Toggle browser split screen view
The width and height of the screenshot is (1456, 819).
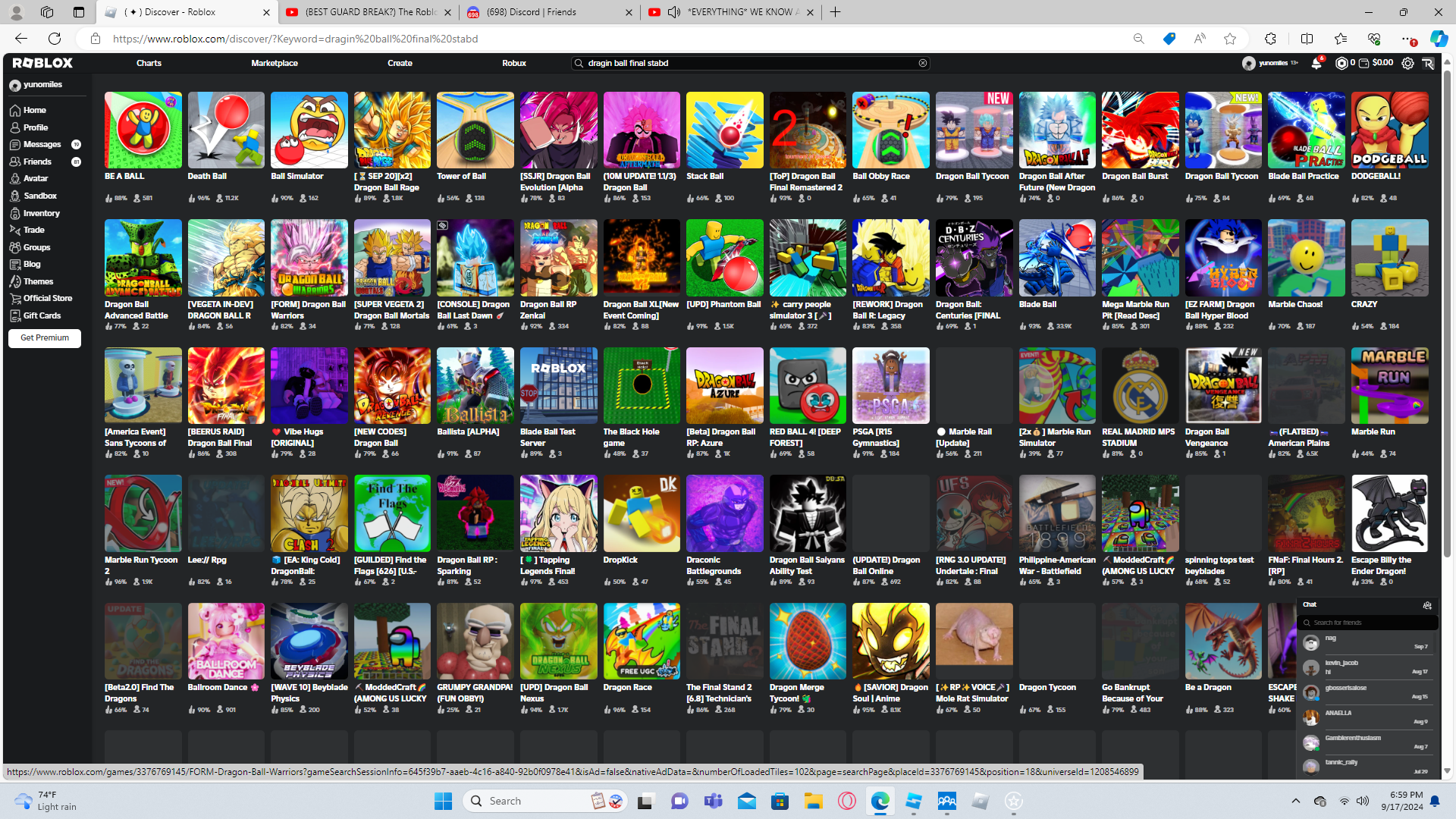[x=1307, y=39]
